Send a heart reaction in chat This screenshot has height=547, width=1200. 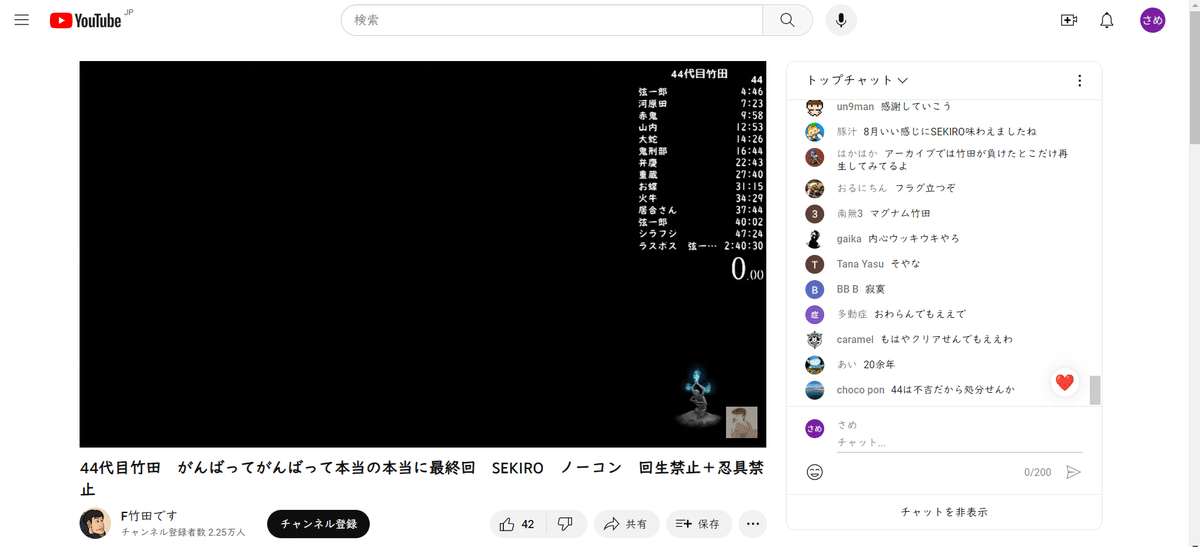pyautogui.click(x=1064, y=382)
